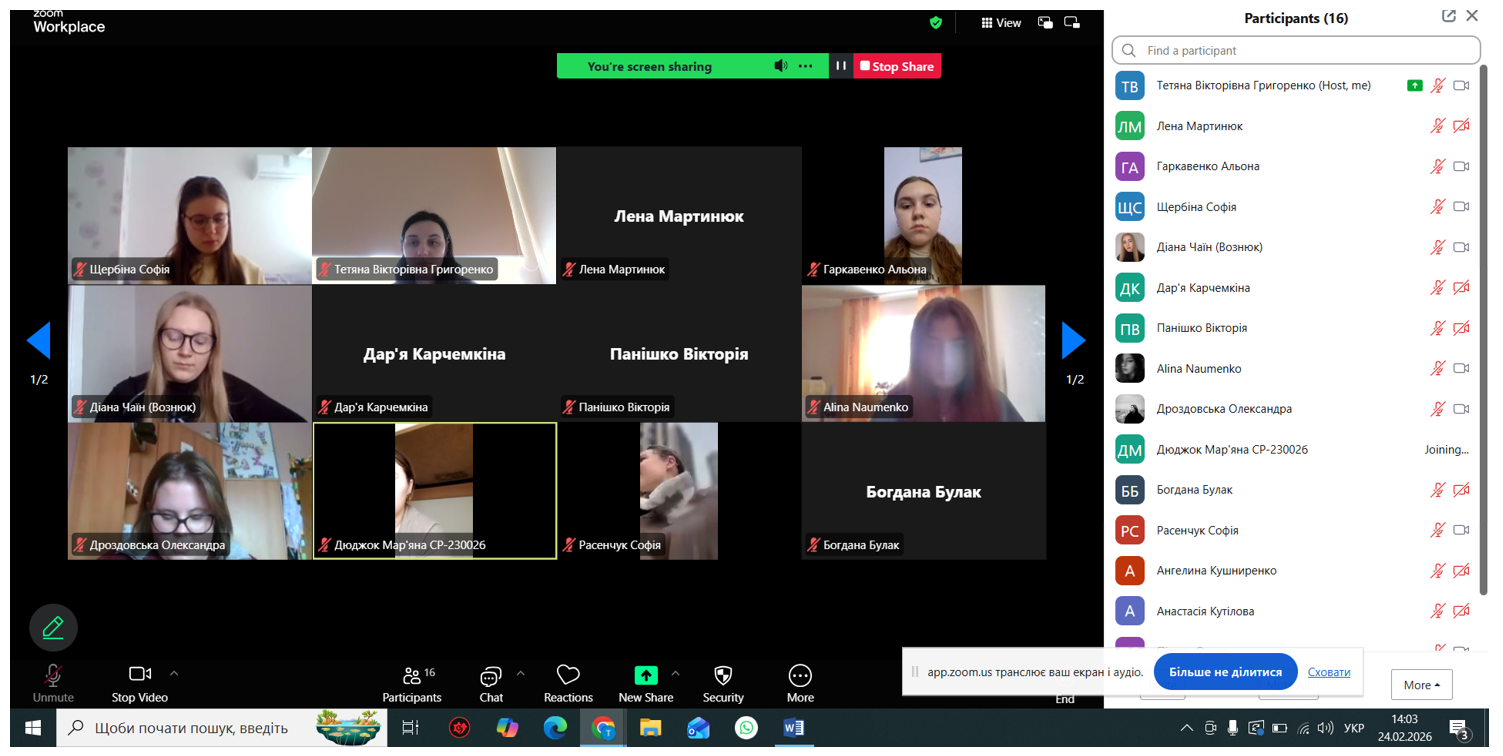Click the Participants (16) panel heading
Image resolution: width=1503 pixels, height=756 pixels.
[1296, 18]
